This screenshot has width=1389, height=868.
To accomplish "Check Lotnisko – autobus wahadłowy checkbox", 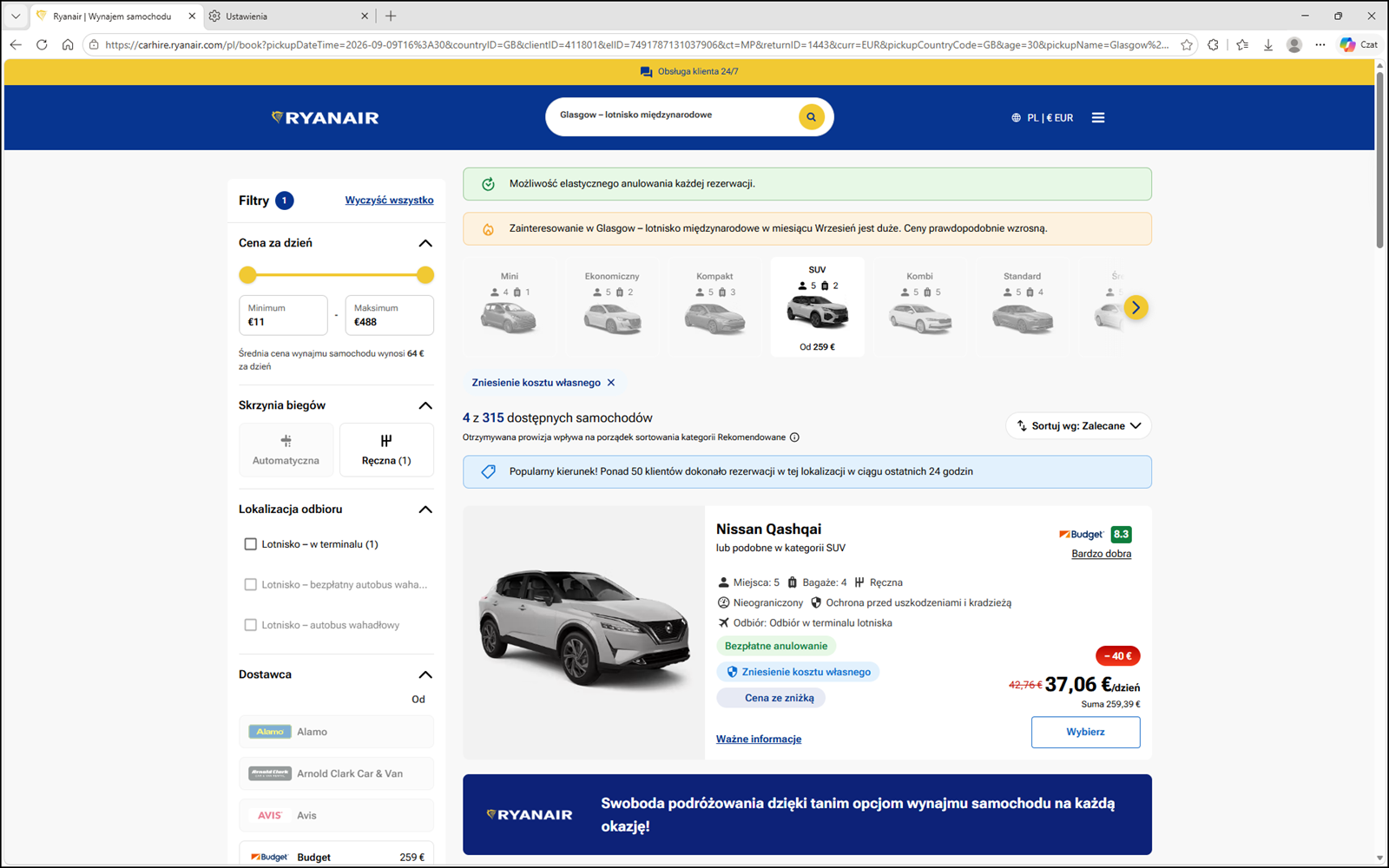I will click(x=251, y=625).
